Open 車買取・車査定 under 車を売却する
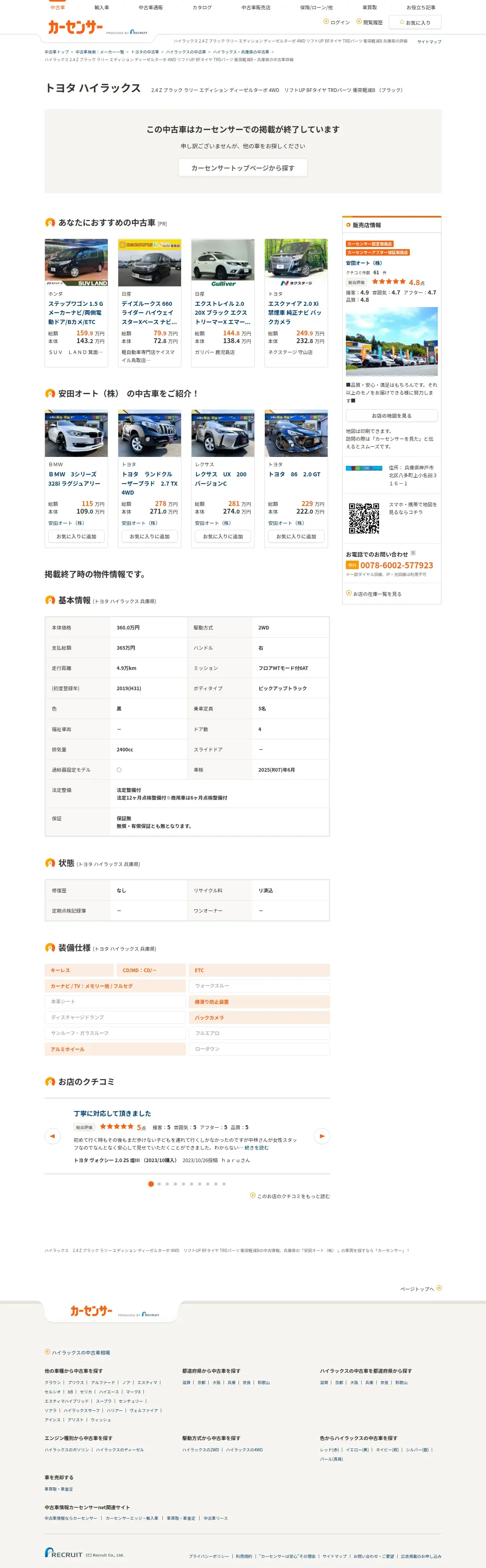The image size is (486, 1568). (x=58, y=1489)
